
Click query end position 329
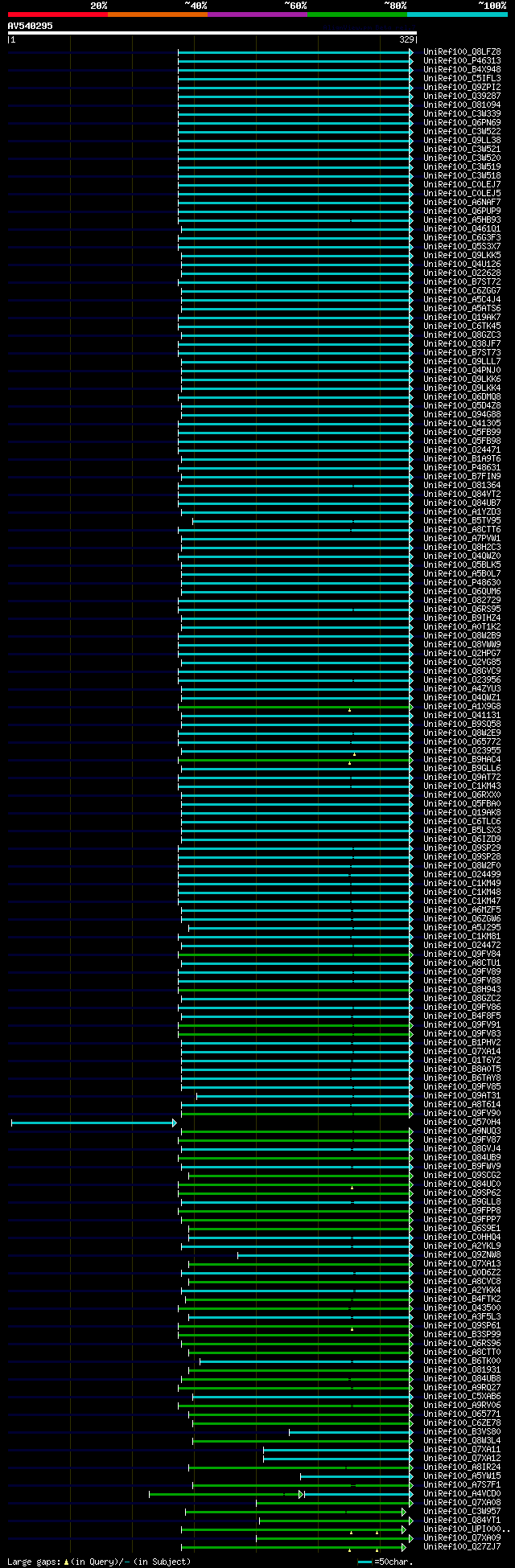tap(406, 39)
